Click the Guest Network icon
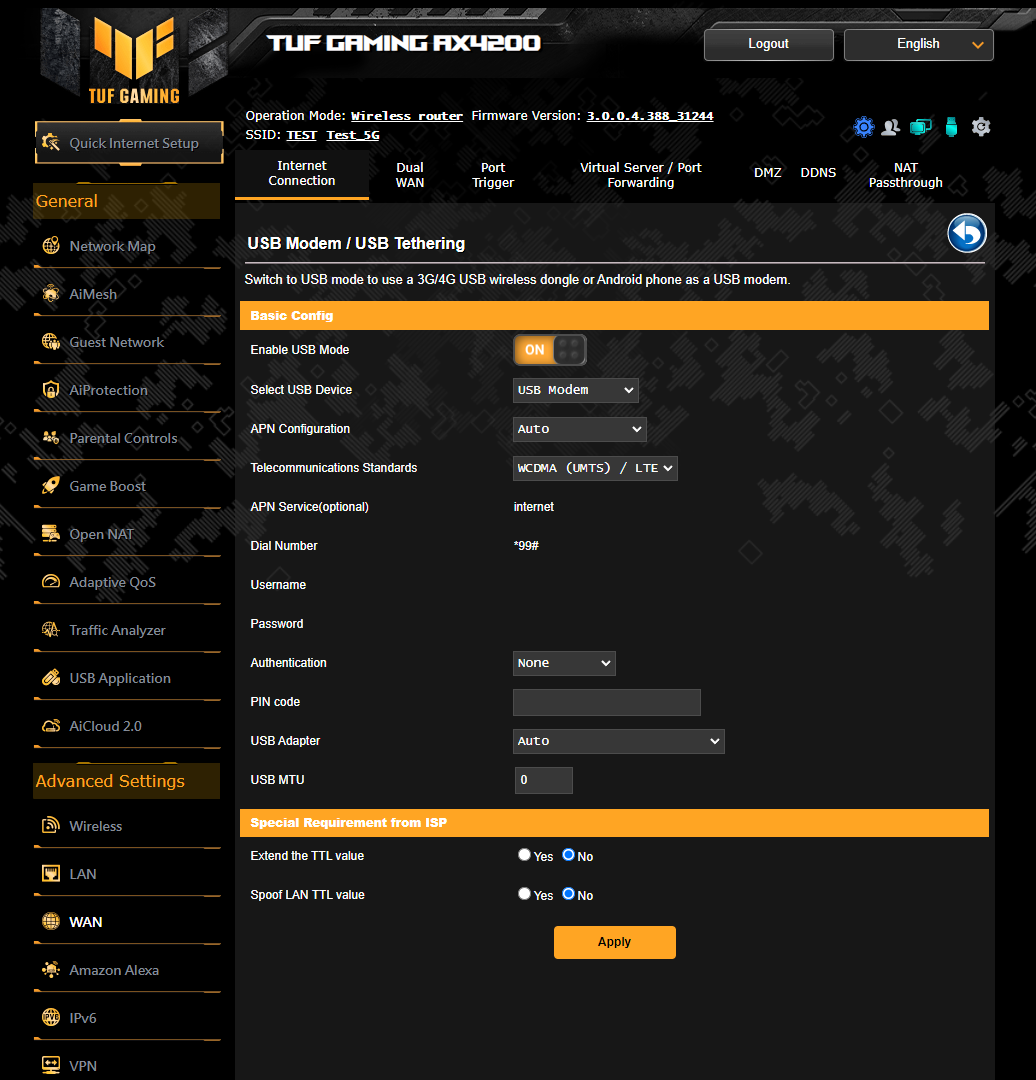 51,342
